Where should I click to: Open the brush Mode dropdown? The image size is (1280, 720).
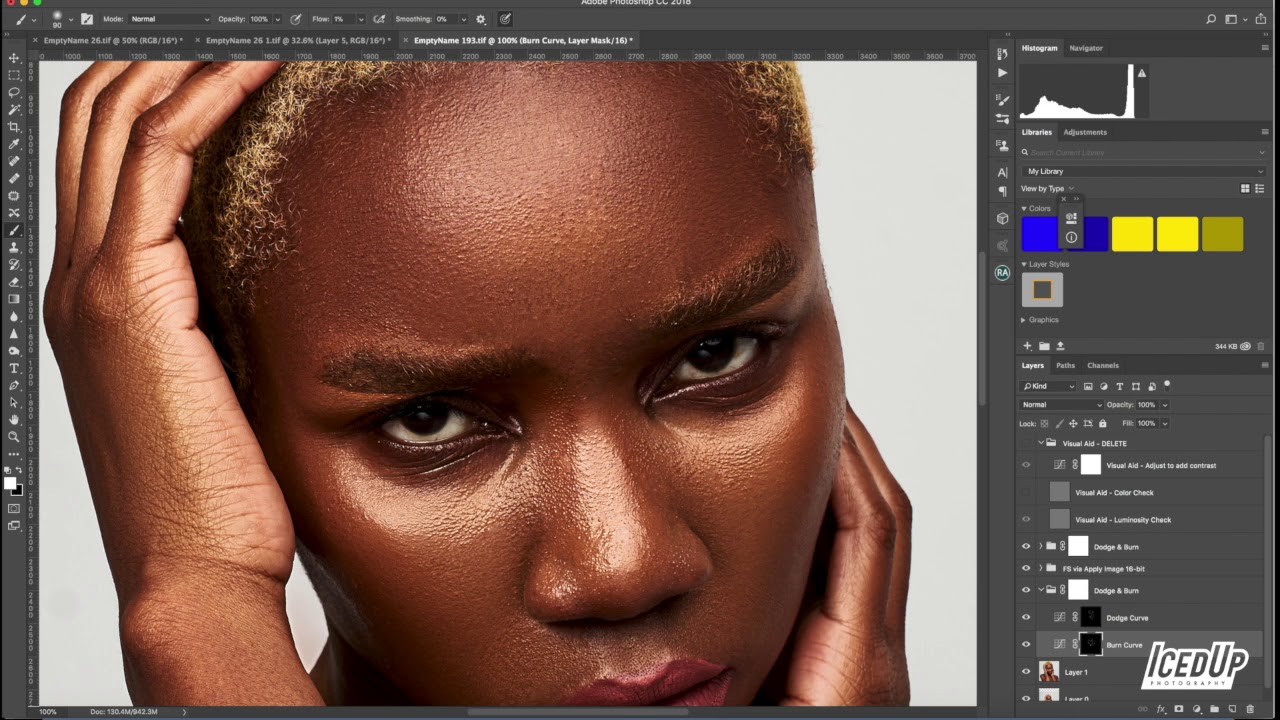pyautogui.click(x=170, y=19)
